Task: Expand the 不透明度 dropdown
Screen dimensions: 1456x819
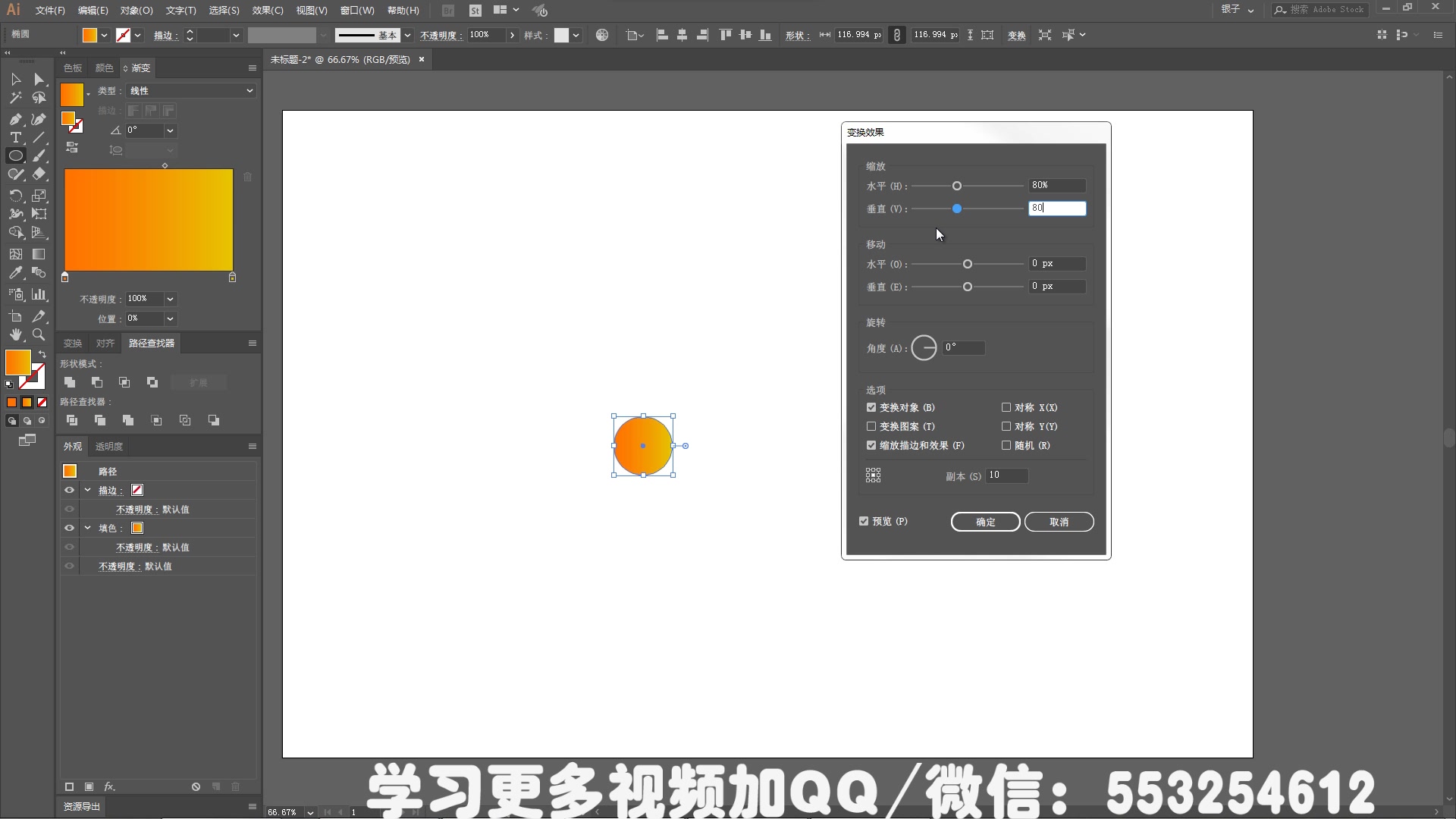Action: click(x=170, y=298)
